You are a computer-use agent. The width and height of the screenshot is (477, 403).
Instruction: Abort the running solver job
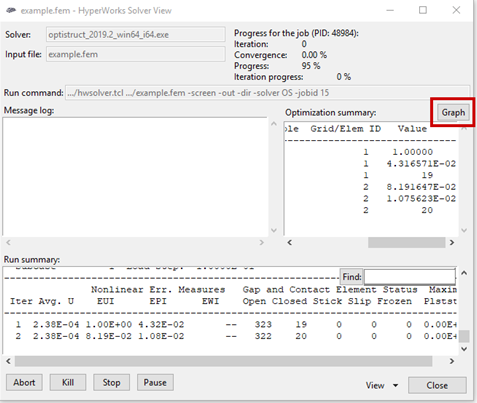(24, 382)
